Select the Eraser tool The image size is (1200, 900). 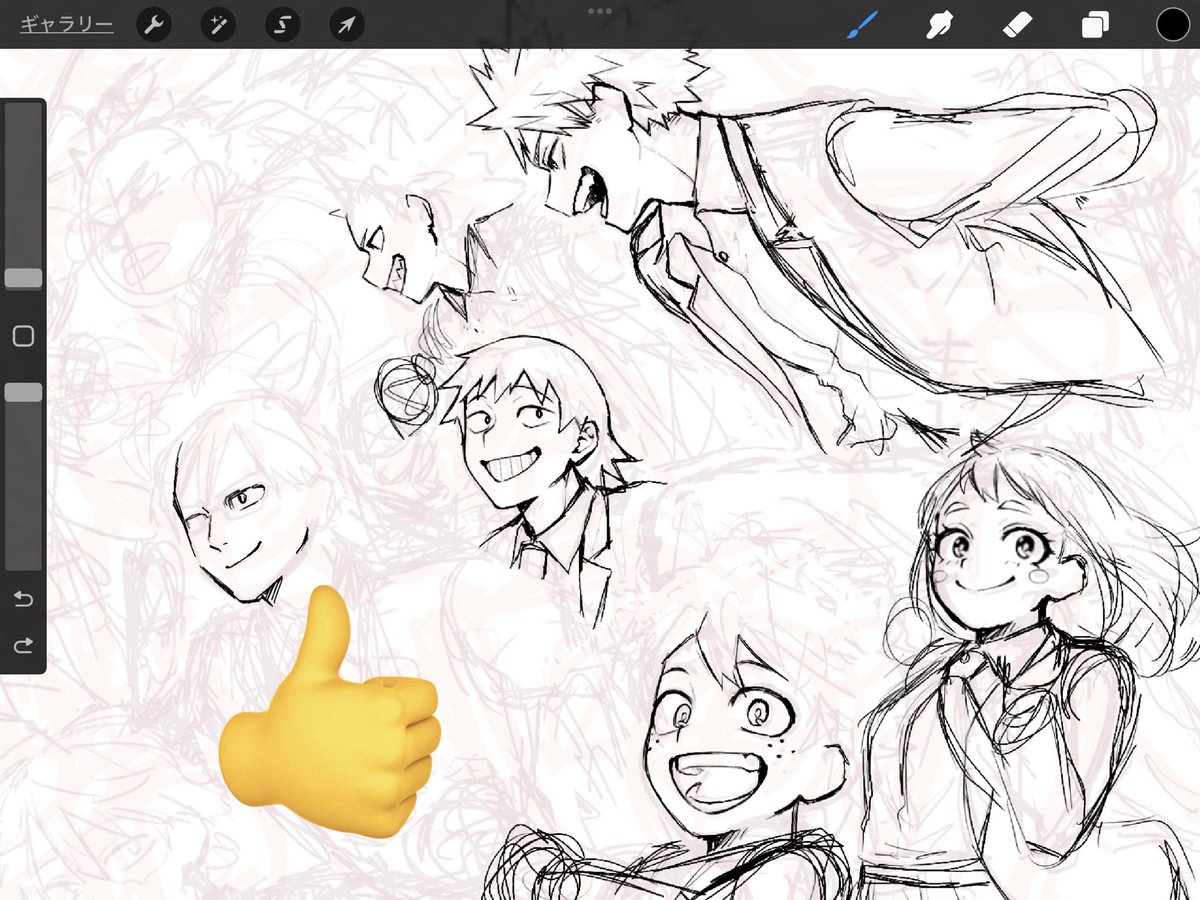[1017, 25]
